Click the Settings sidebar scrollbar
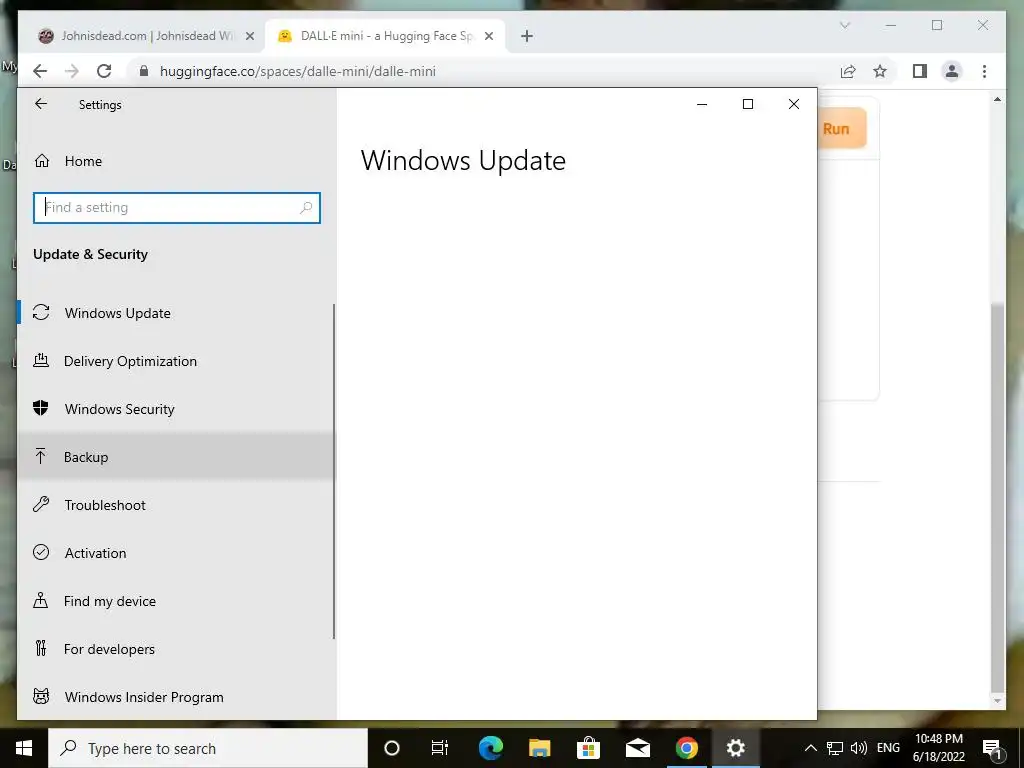 tap(334, 470)
